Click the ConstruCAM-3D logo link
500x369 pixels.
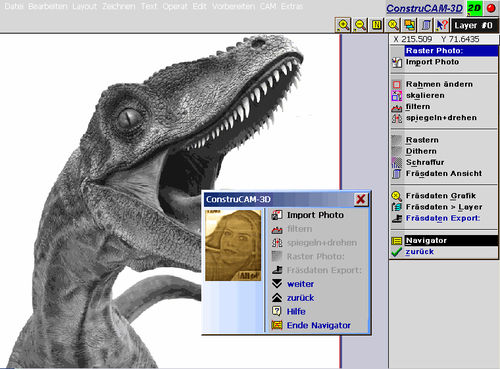click(x=424, y=8)
